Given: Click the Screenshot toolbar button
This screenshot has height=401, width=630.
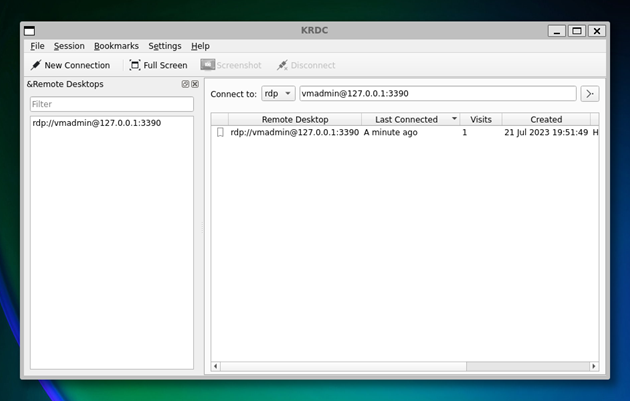Looking at the screenshot, I should point(231,65).
